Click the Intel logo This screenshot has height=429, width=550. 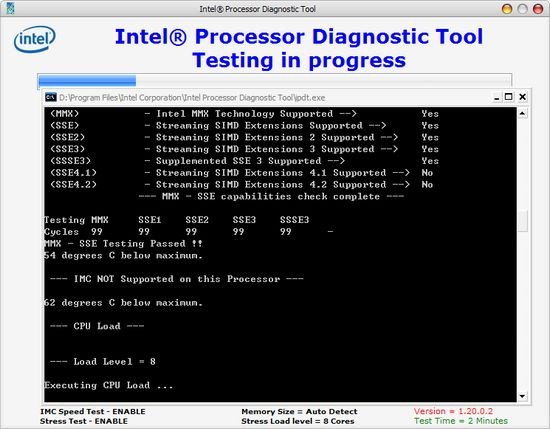click(x=35, y=39)
